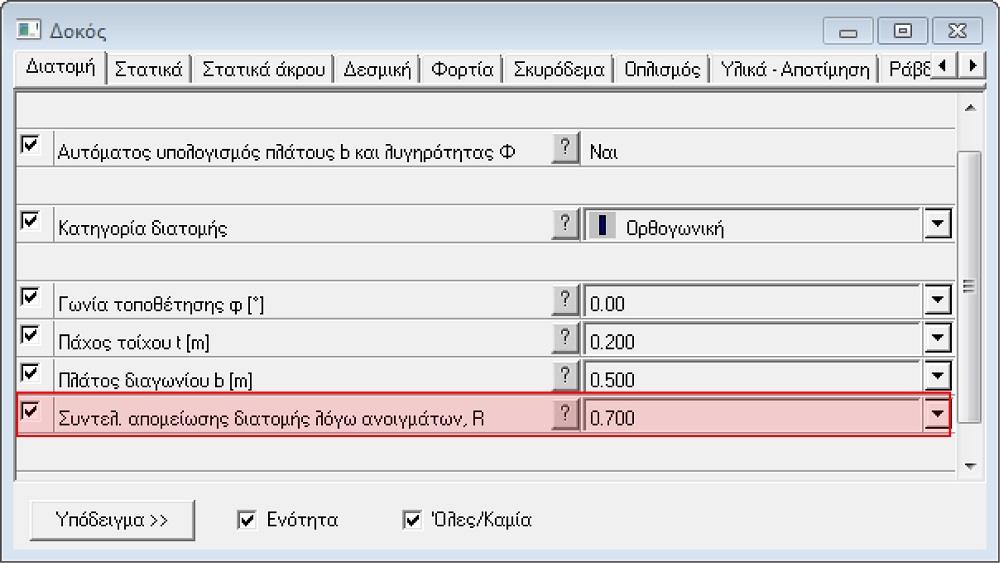This screenshot has width=1000, height=563.
Task: Open the Ορθογωνική section category dropdown
Action: coord(936,225)
